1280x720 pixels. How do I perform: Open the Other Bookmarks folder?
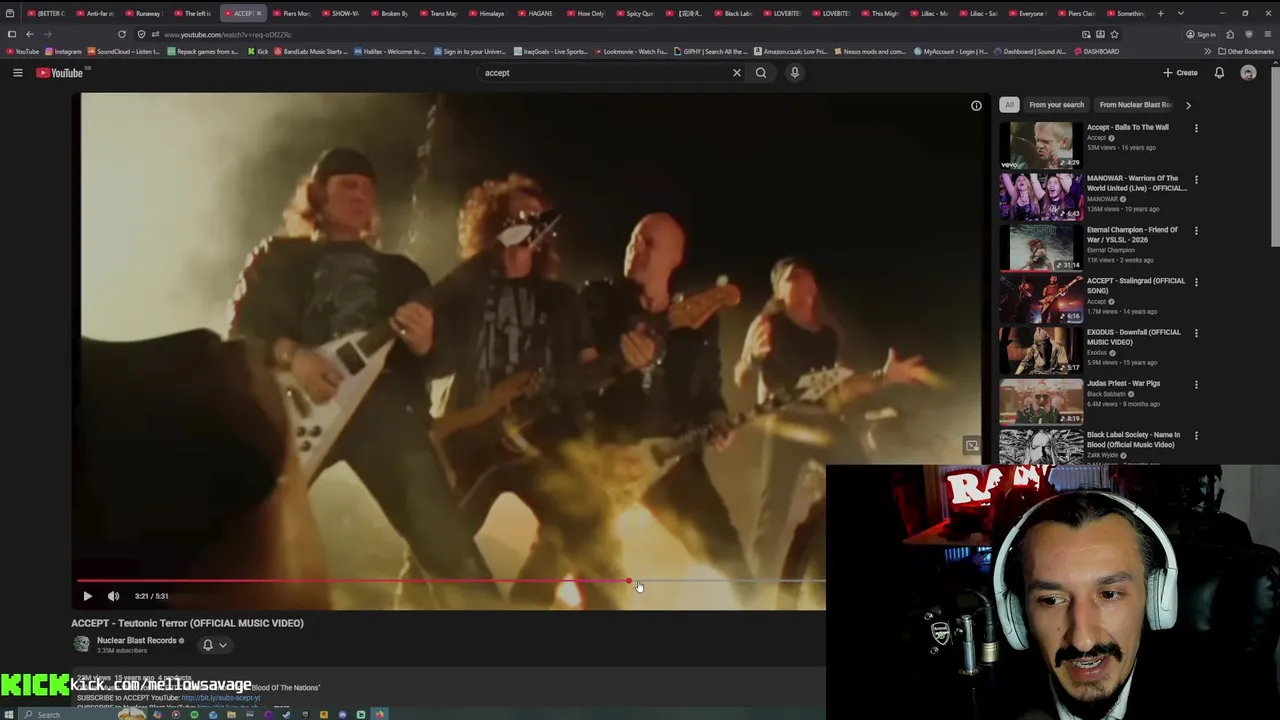[1246, 51]
